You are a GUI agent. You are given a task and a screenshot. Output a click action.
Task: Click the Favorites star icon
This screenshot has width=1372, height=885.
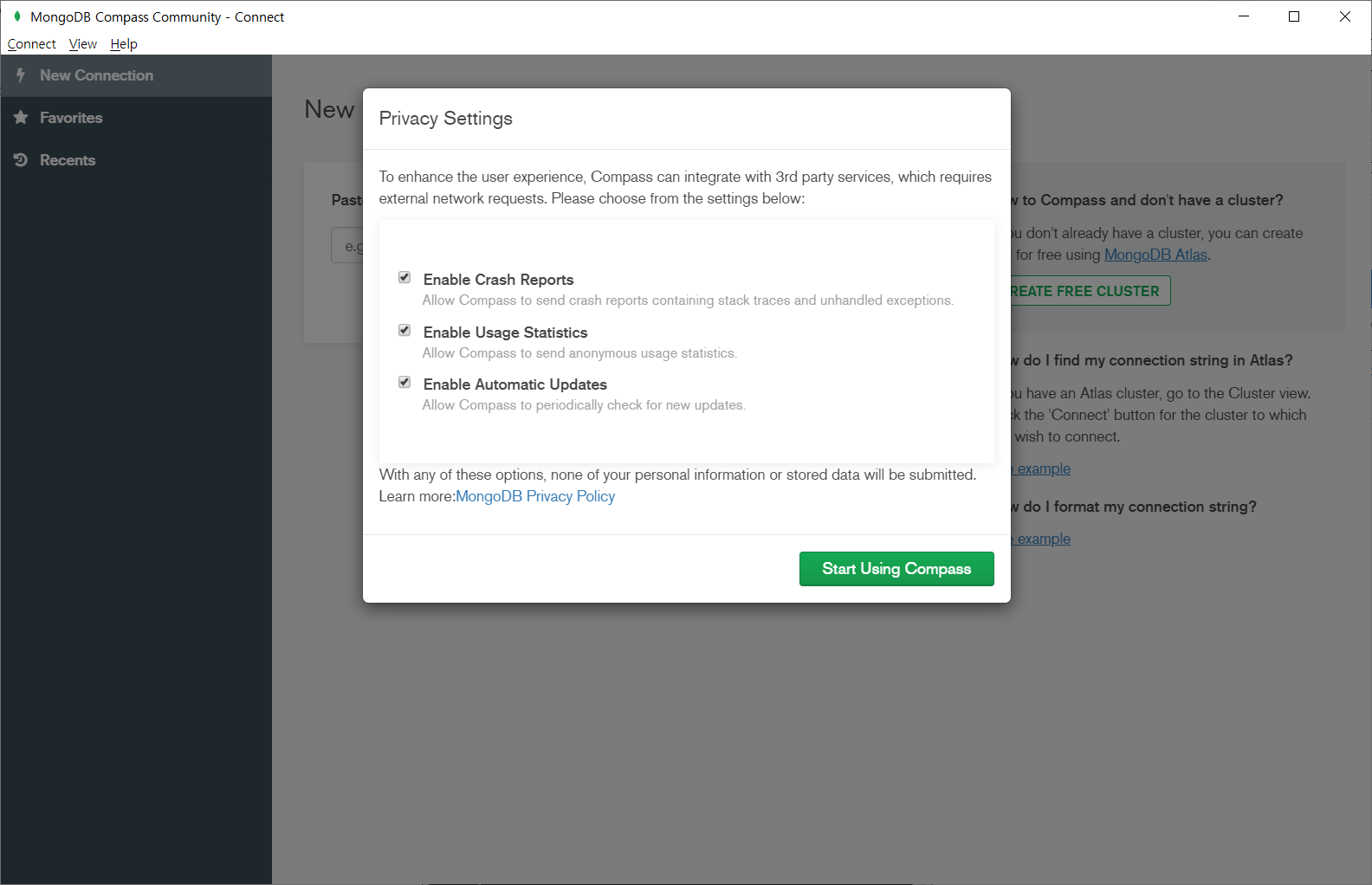pos(21,117)
